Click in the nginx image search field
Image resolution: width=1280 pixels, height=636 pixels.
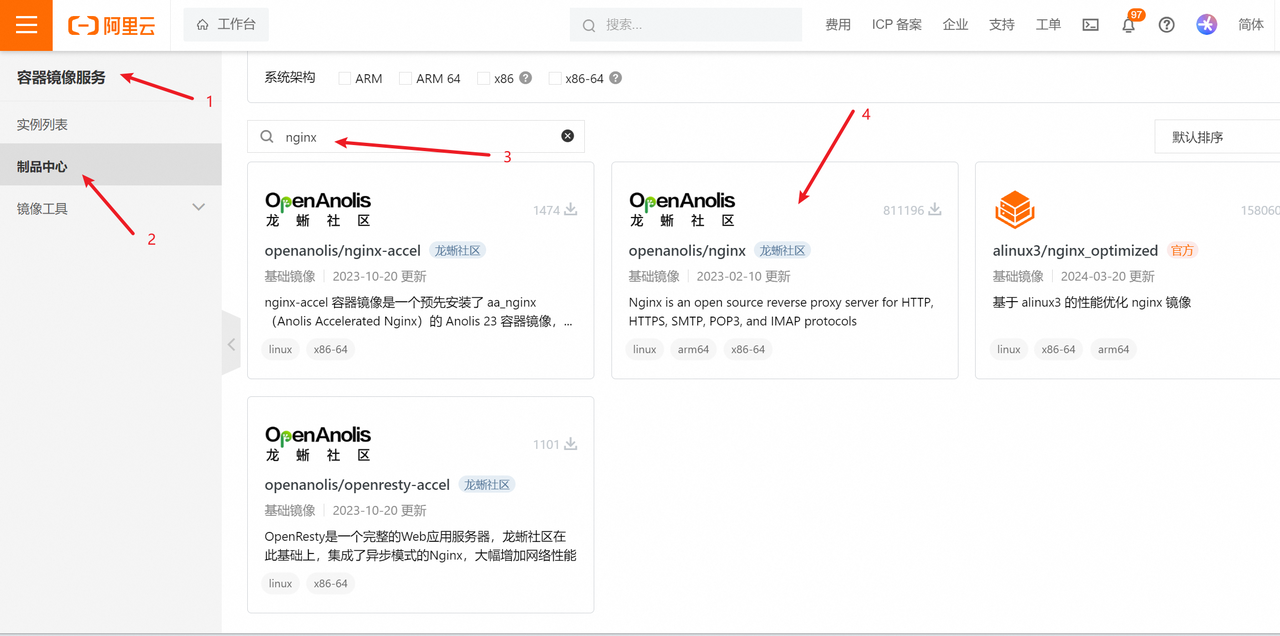(416, 137)
